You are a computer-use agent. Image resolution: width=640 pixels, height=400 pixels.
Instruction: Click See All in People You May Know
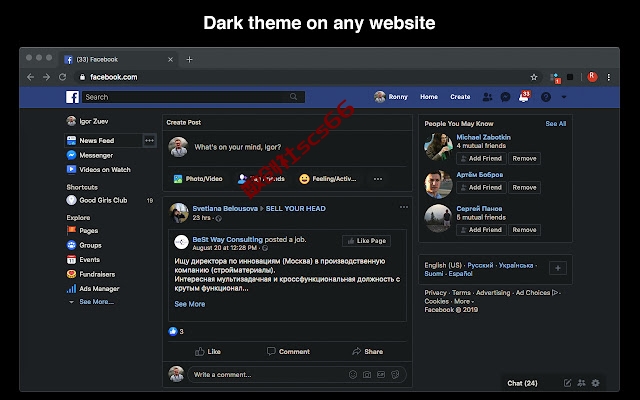(556, 124)
